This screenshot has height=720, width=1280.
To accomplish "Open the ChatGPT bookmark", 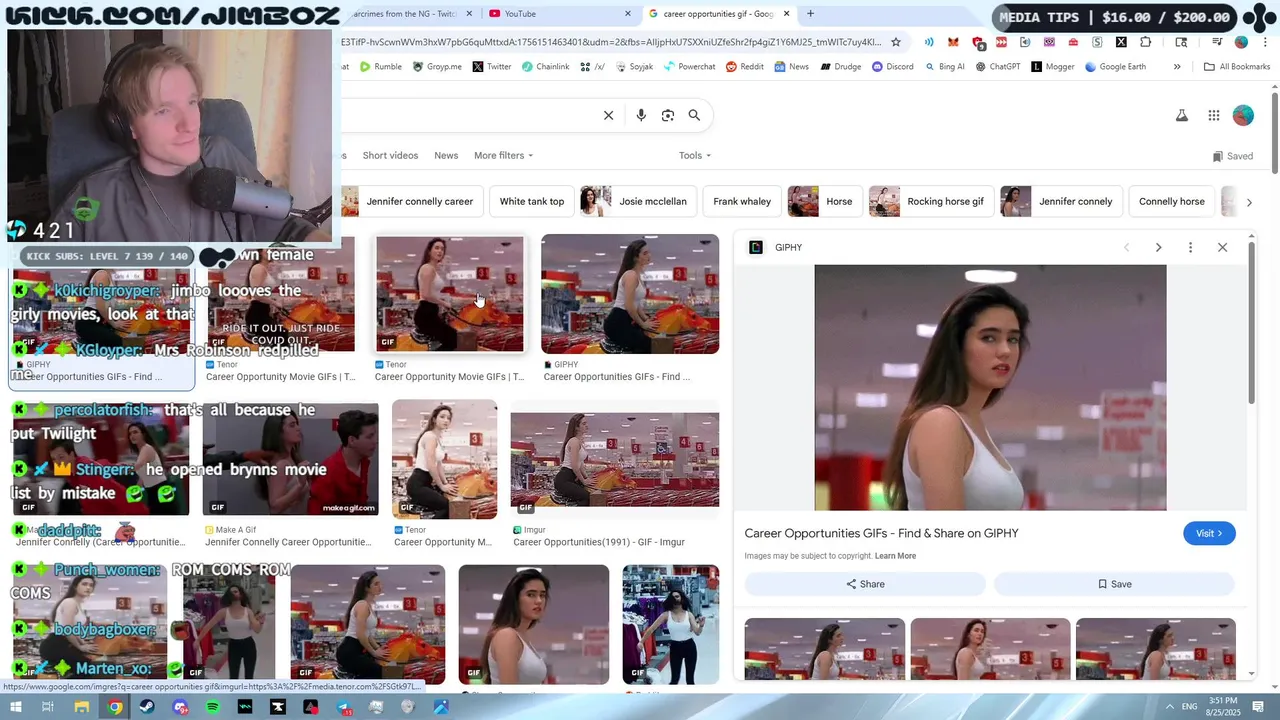I will point(998,67).
